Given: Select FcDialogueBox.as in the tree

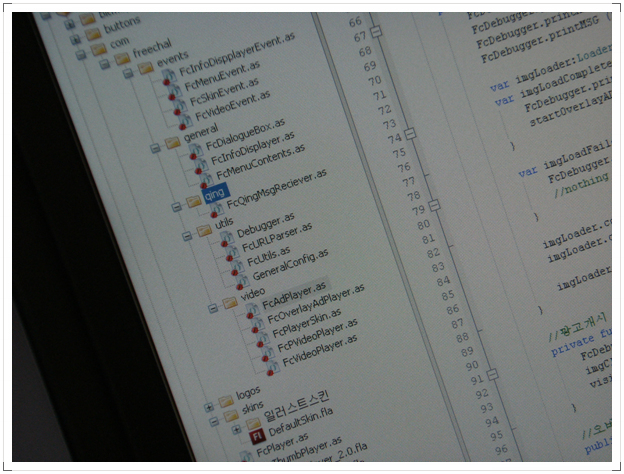Looking at the screenshot, I should (x=245, y=135).
